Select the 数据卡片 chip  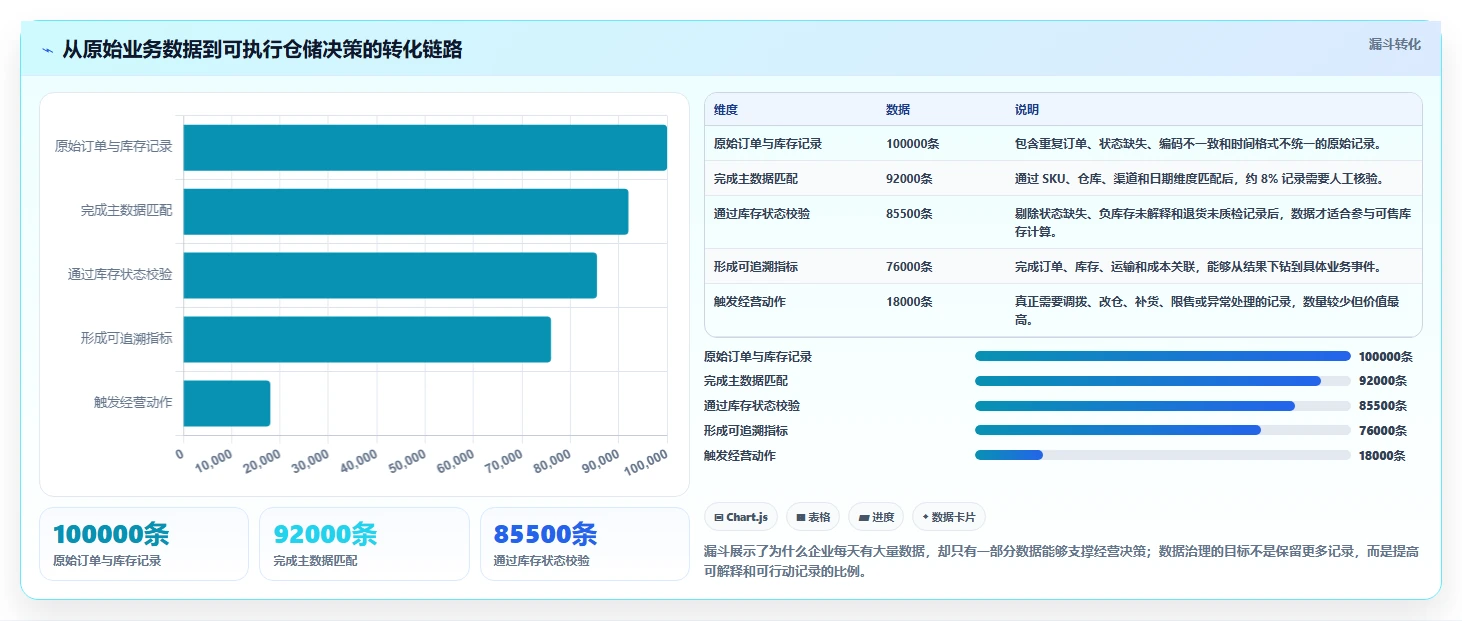[949, 517]
